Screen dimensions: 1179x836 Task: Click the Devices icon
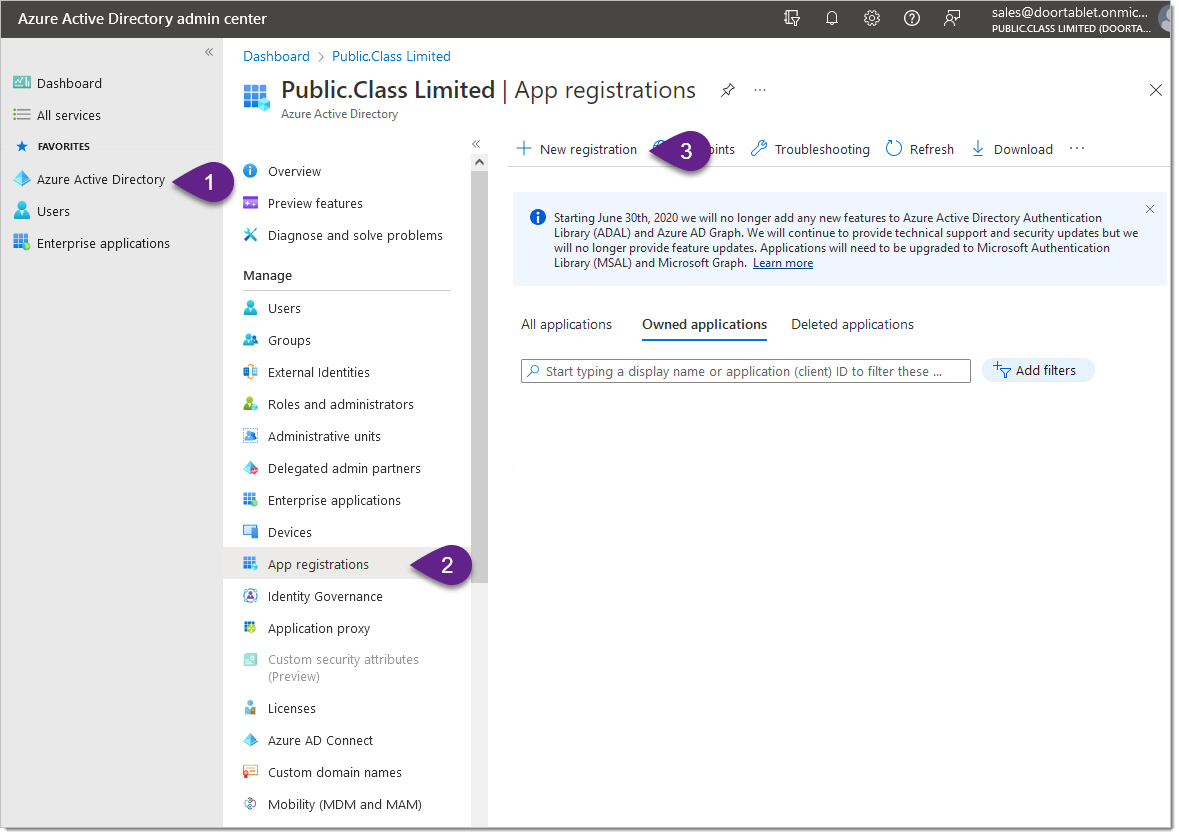pos(250,532)
